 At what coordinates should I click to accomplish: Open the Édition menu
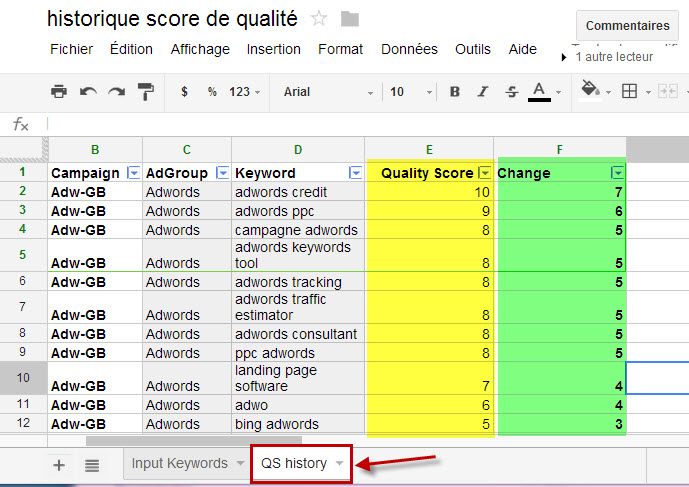[x=131, y=49]
